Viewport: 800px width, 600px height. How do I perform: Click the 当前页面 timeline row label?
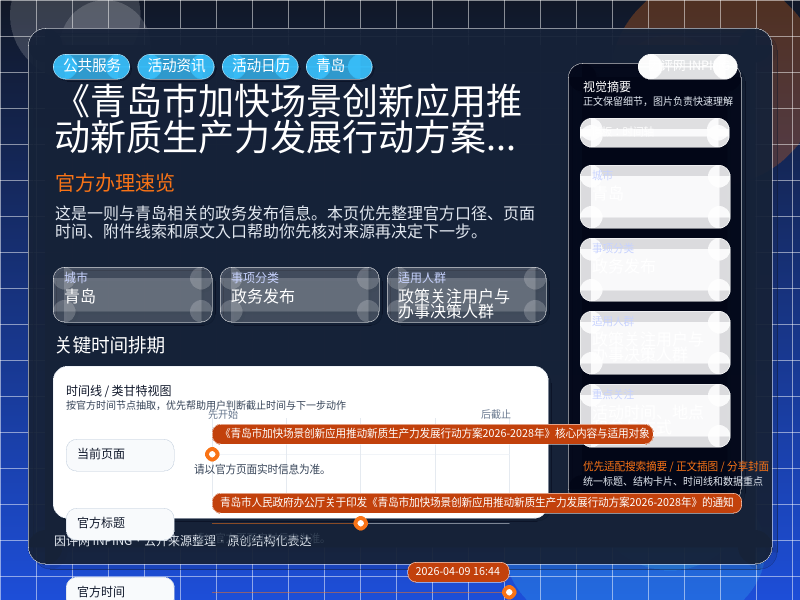pos(120,455)
